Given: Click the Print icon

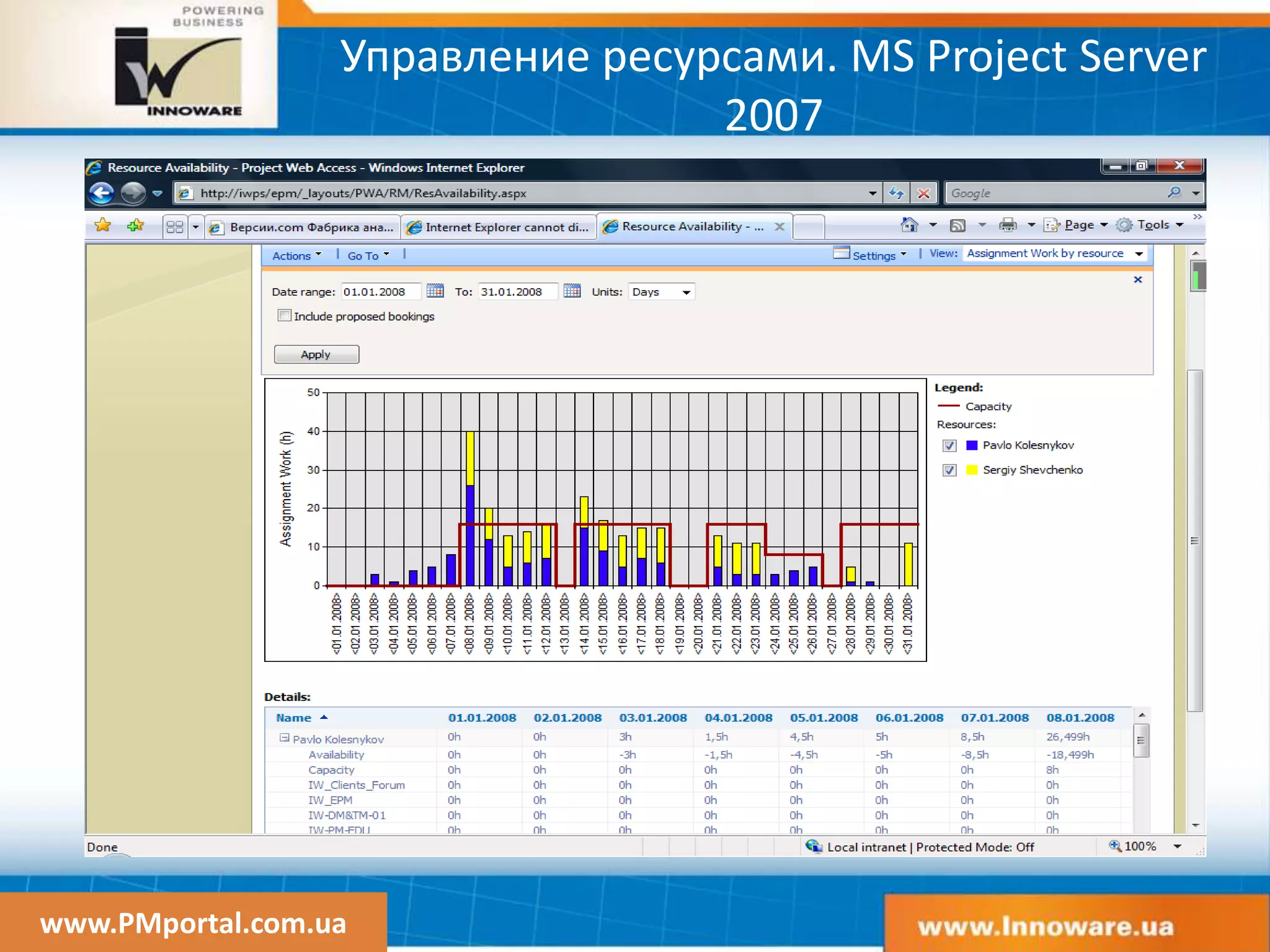Looking at the screenshot, I should [1008, 225].
